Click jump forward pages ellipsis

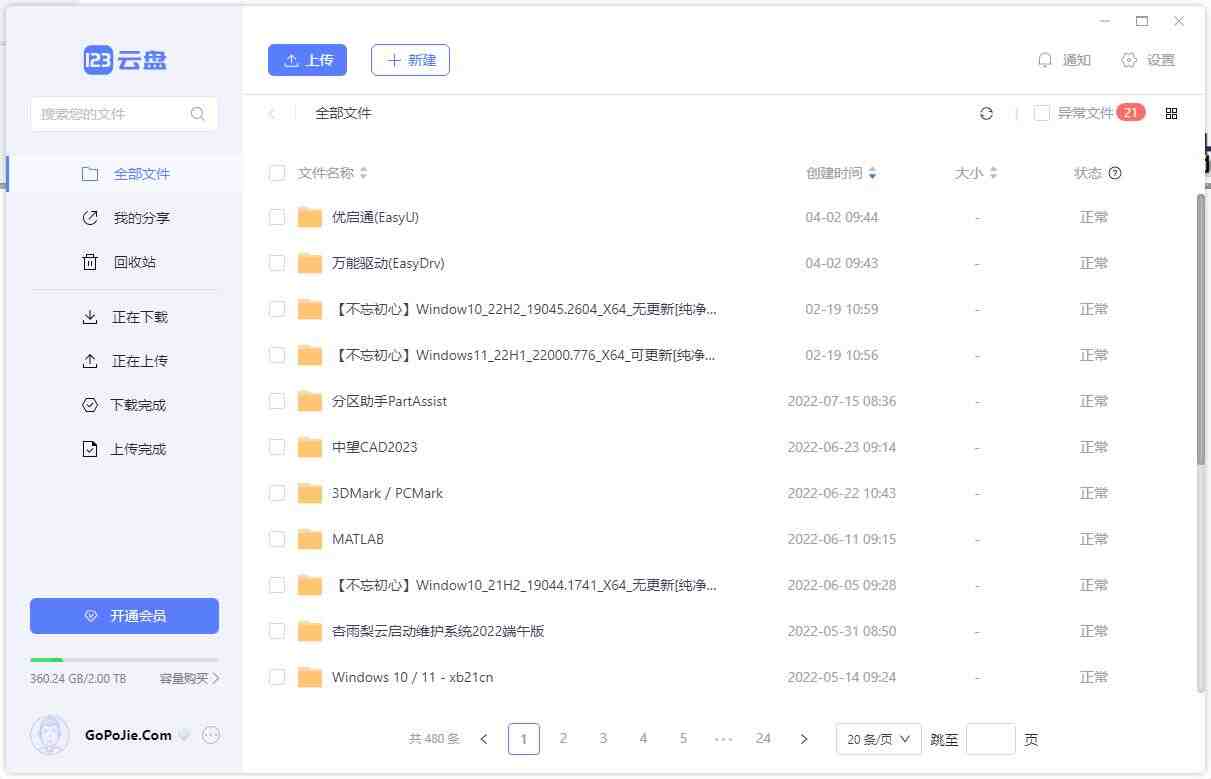tap(723, 739)
